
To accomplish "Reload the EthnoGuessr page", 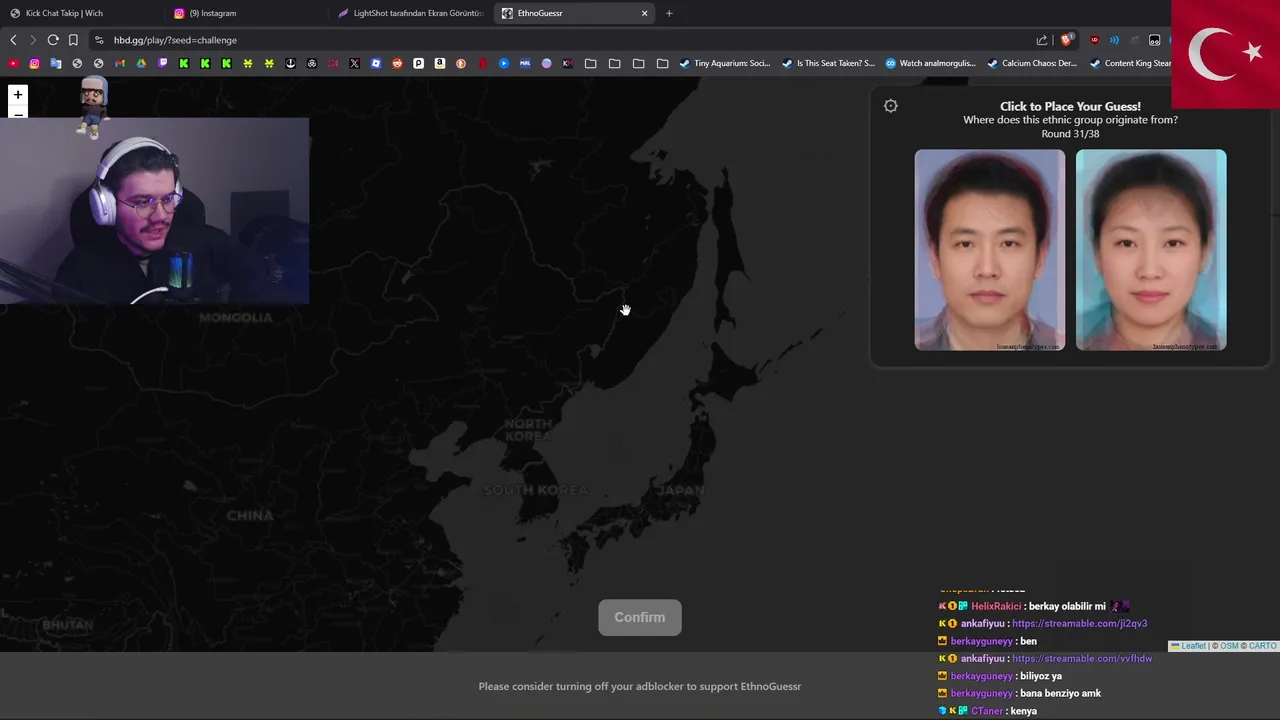I will (53, 40).
